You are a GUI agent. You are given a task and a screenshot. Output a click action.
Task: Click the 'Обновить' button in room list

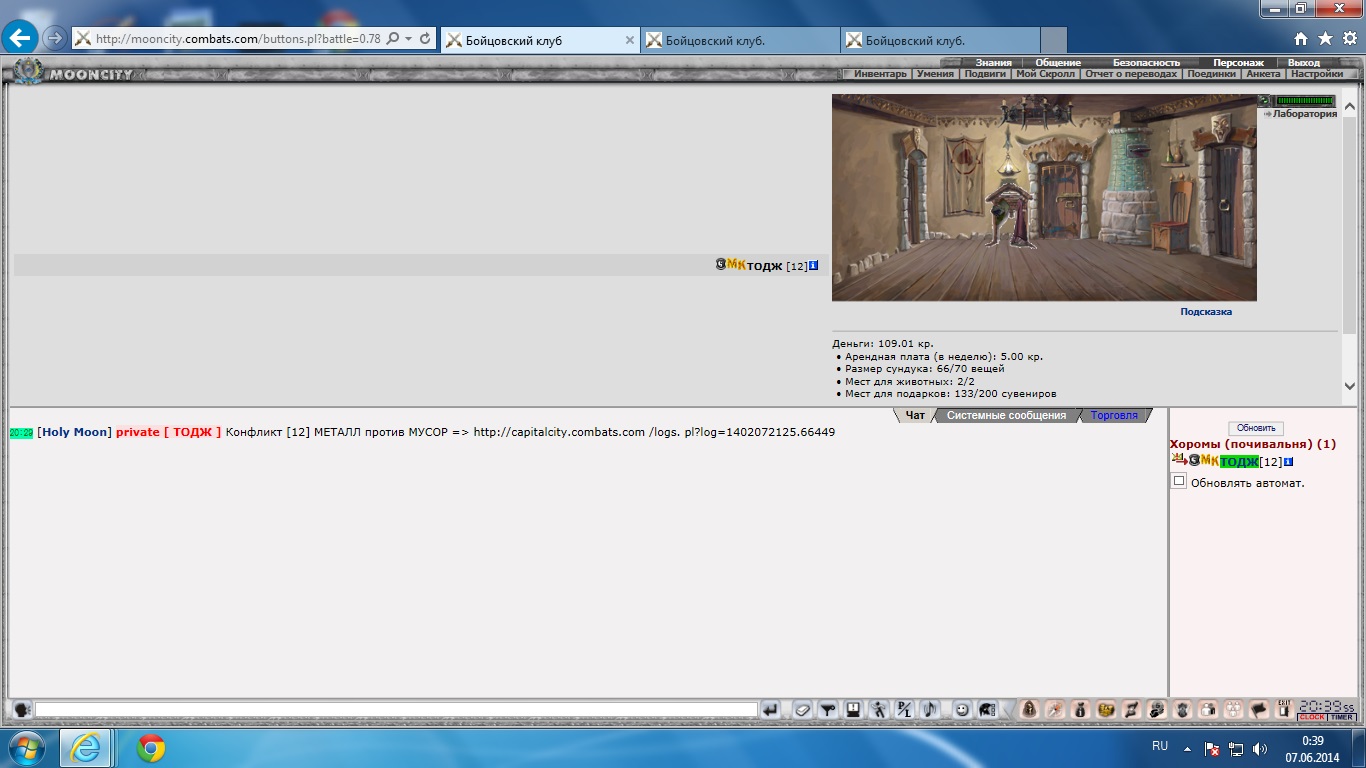coord(1255,428)
